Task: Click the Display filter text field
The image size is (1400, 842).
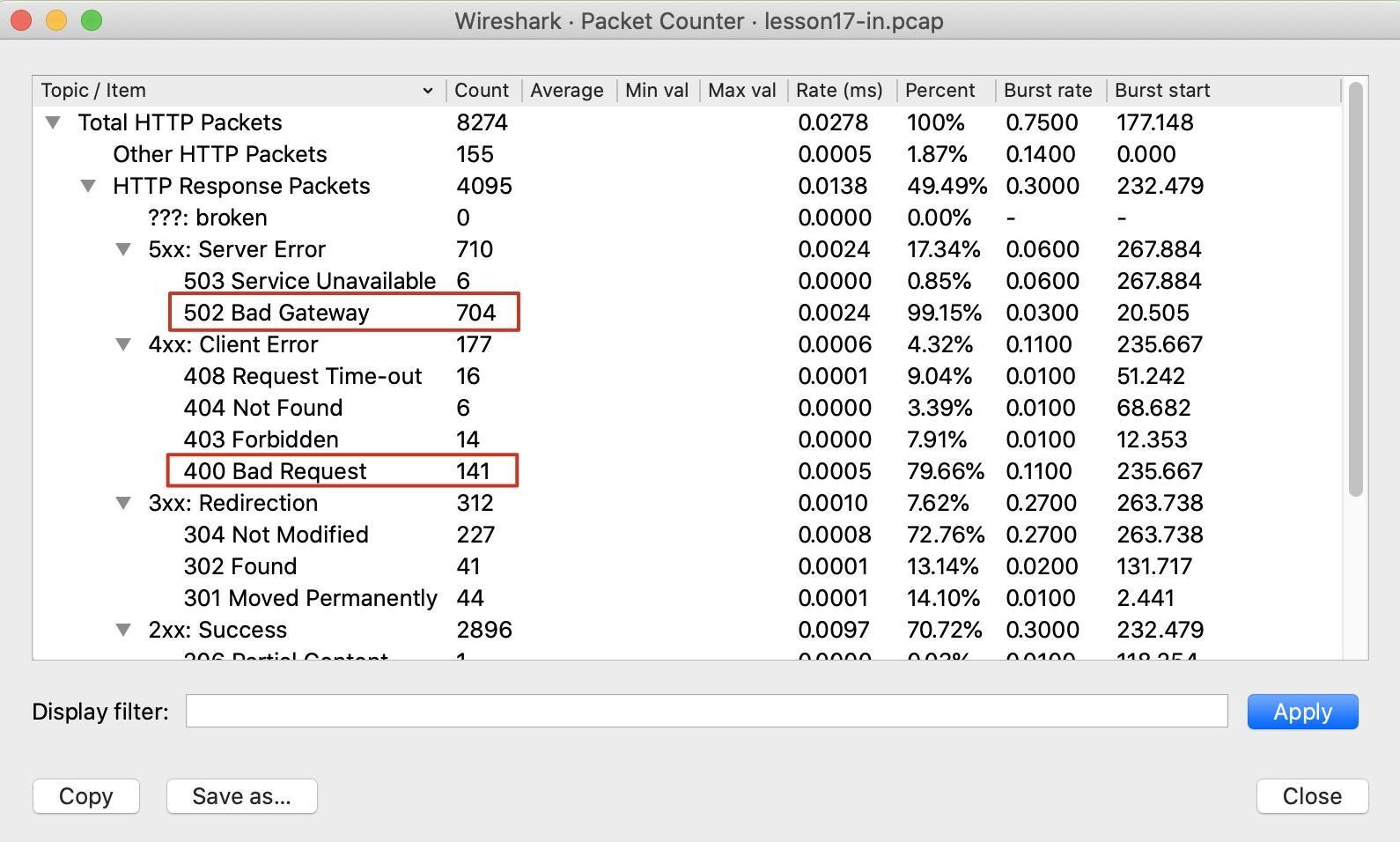Action: [706, 711]
